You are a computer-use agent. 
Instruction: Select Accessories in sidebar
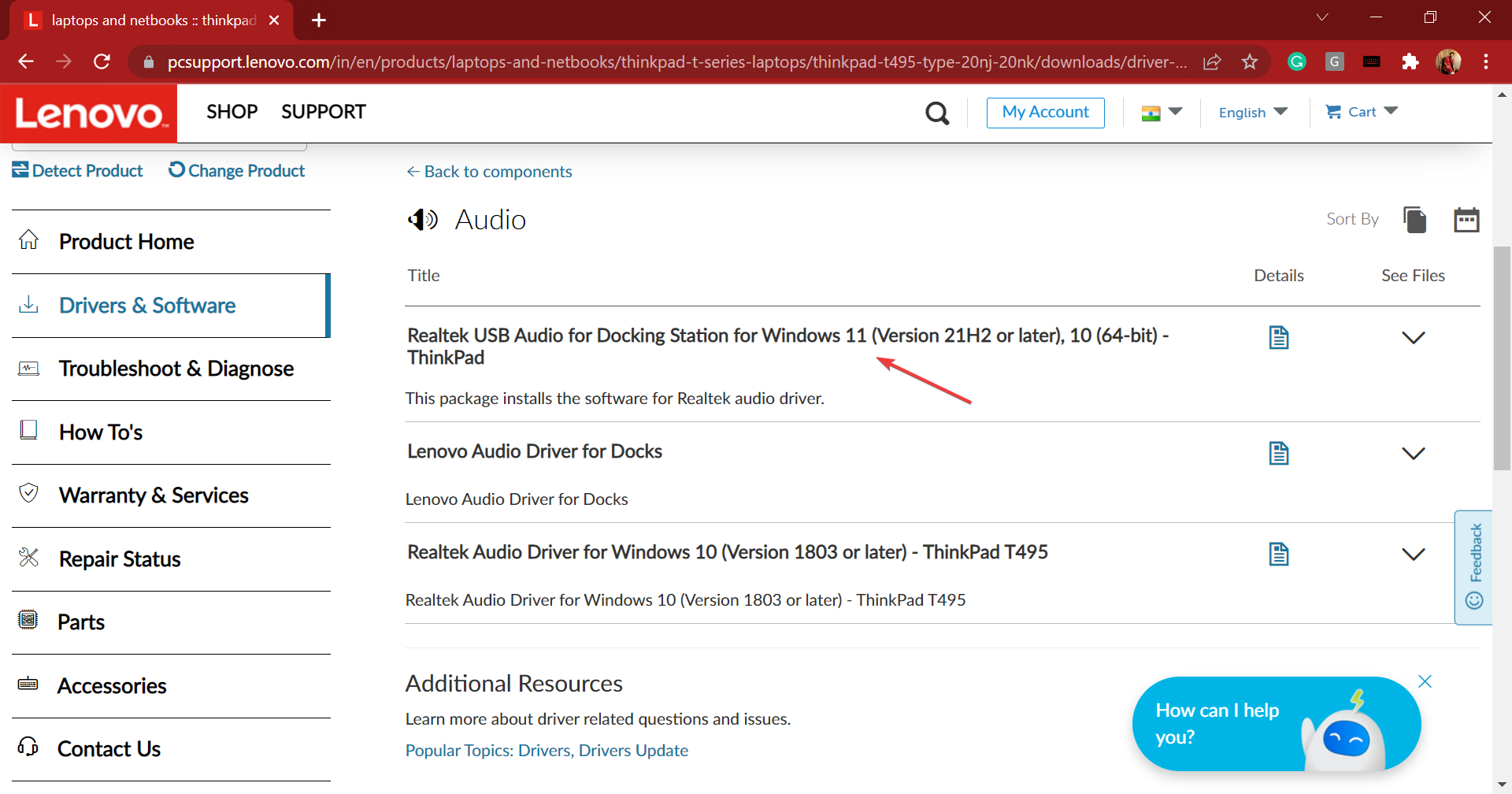coord(171,686)
